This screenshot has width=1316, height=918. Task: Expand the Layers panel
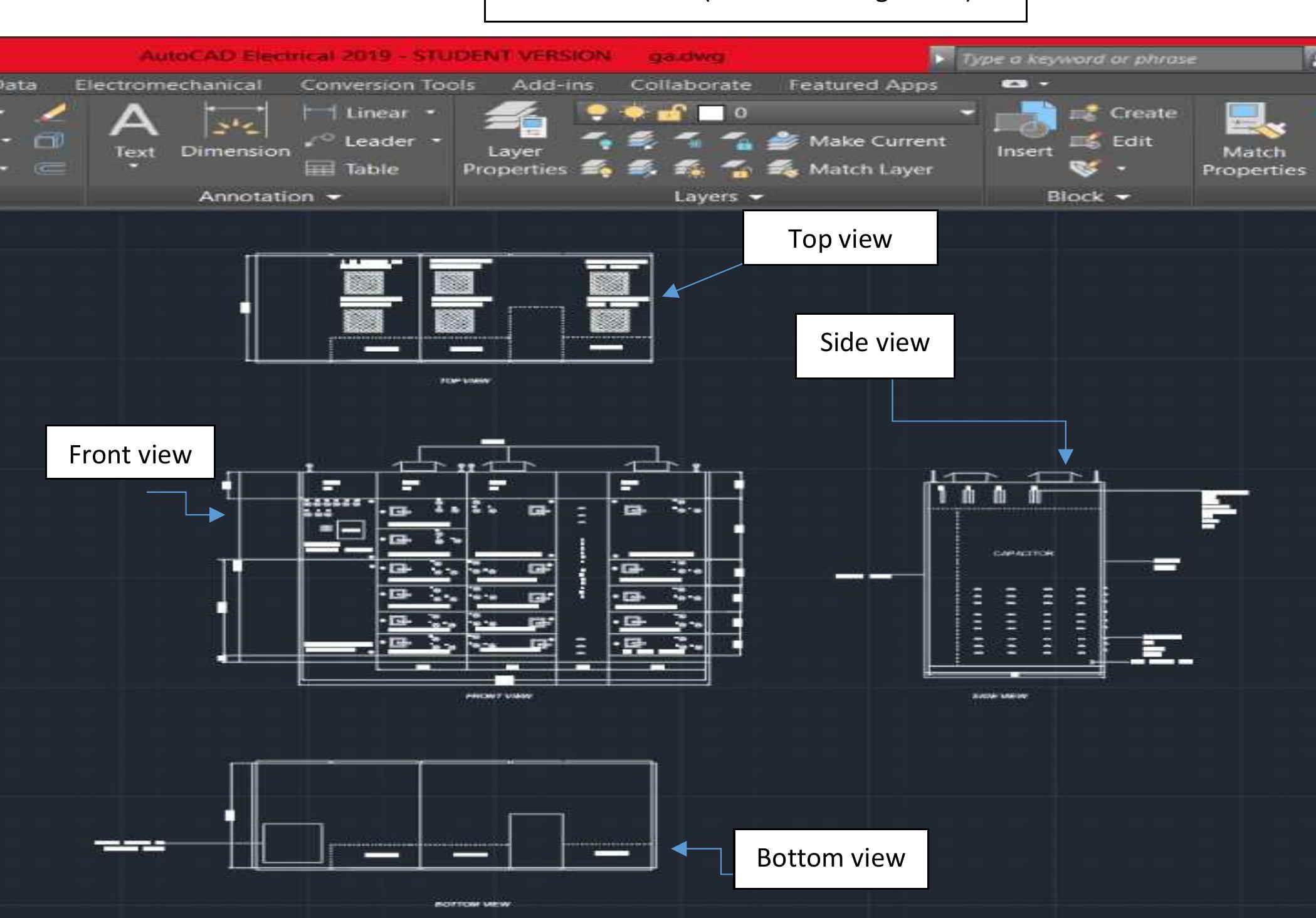(719, 197)
